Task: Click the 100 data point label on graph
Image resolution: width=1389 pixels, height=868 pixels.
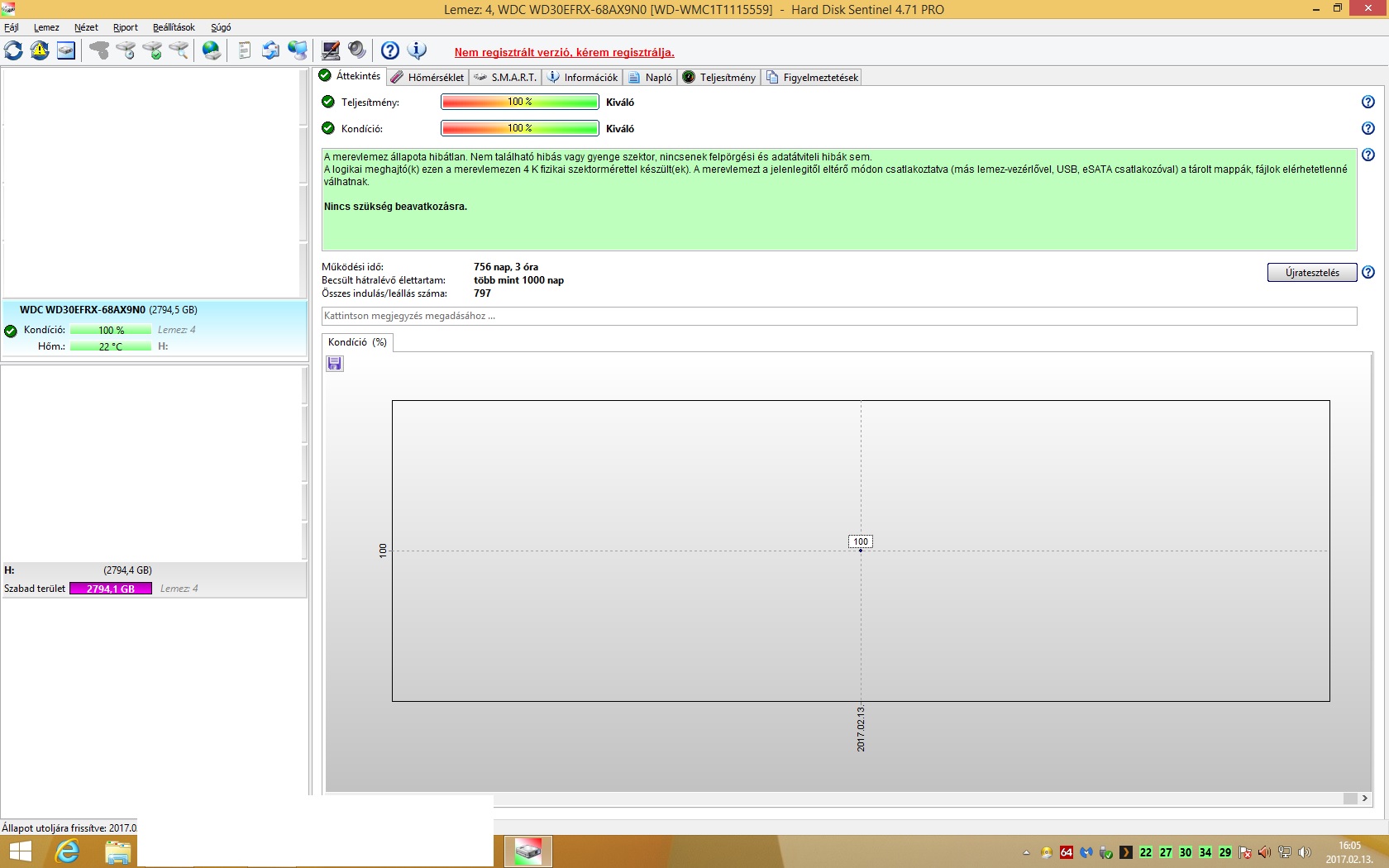Action: 861,541
